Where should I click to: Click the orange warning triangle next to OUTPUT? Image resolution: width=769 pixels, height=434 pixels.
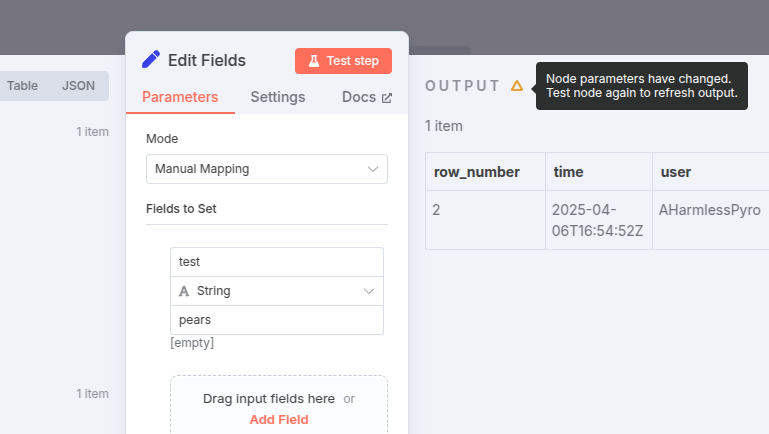coord(517,86)
